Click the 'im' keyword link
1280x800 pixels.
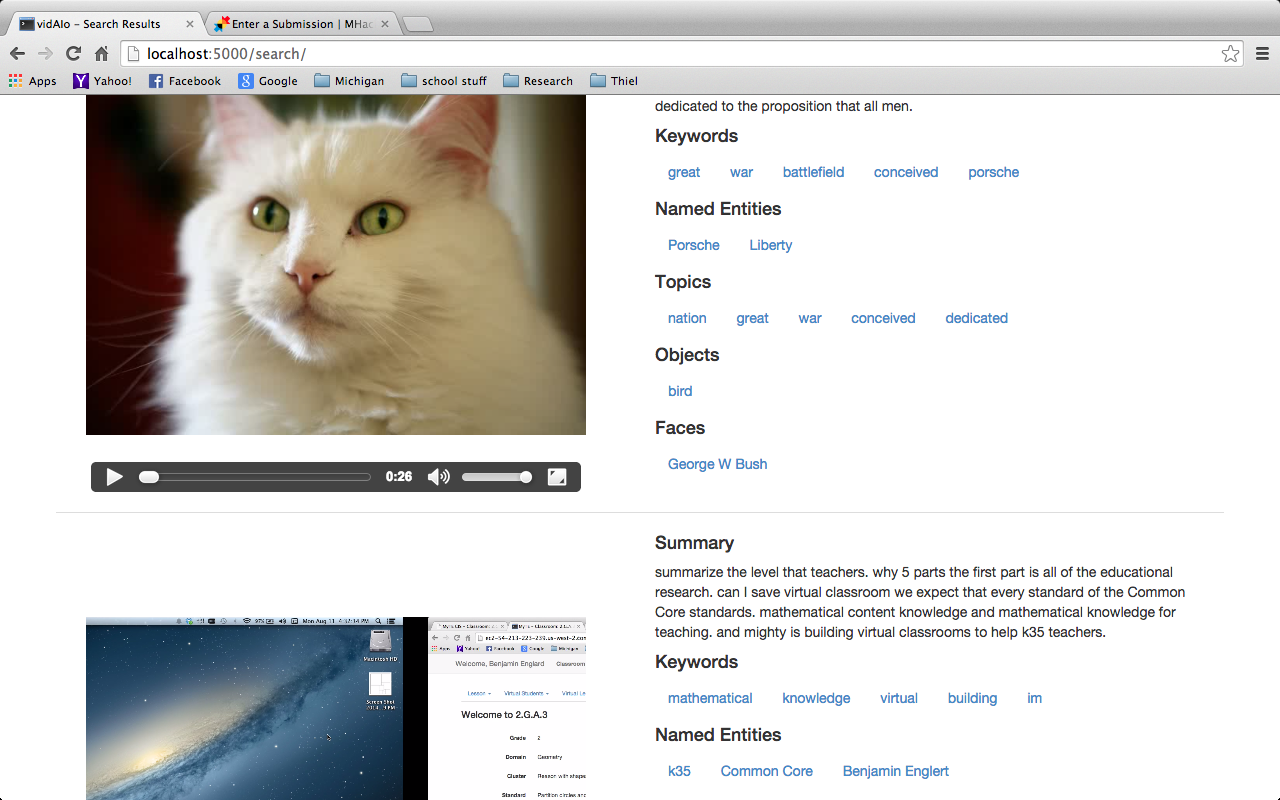1034,698
